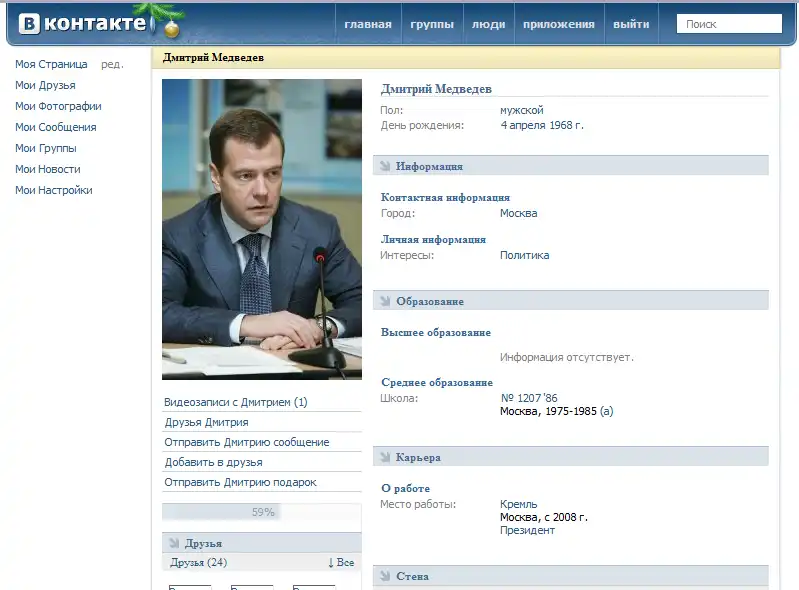
Task: Select Отправить Дмитрию сообщение
Action: (247, 442)
